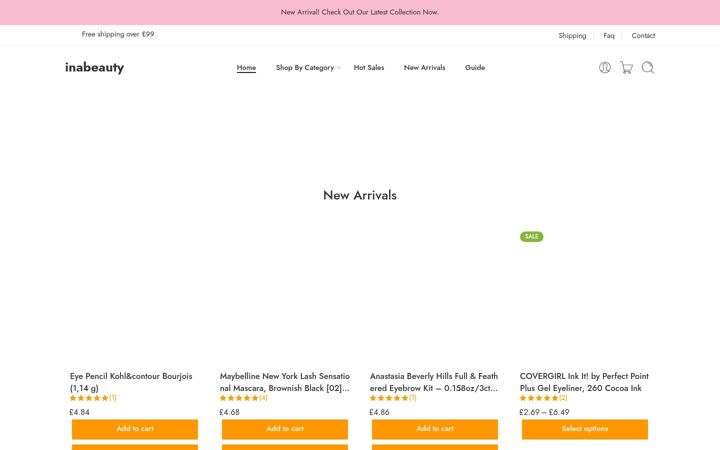
Task: Click star rating of COVERGIRL Eyeliner
Action: click(x=539, y=398)
